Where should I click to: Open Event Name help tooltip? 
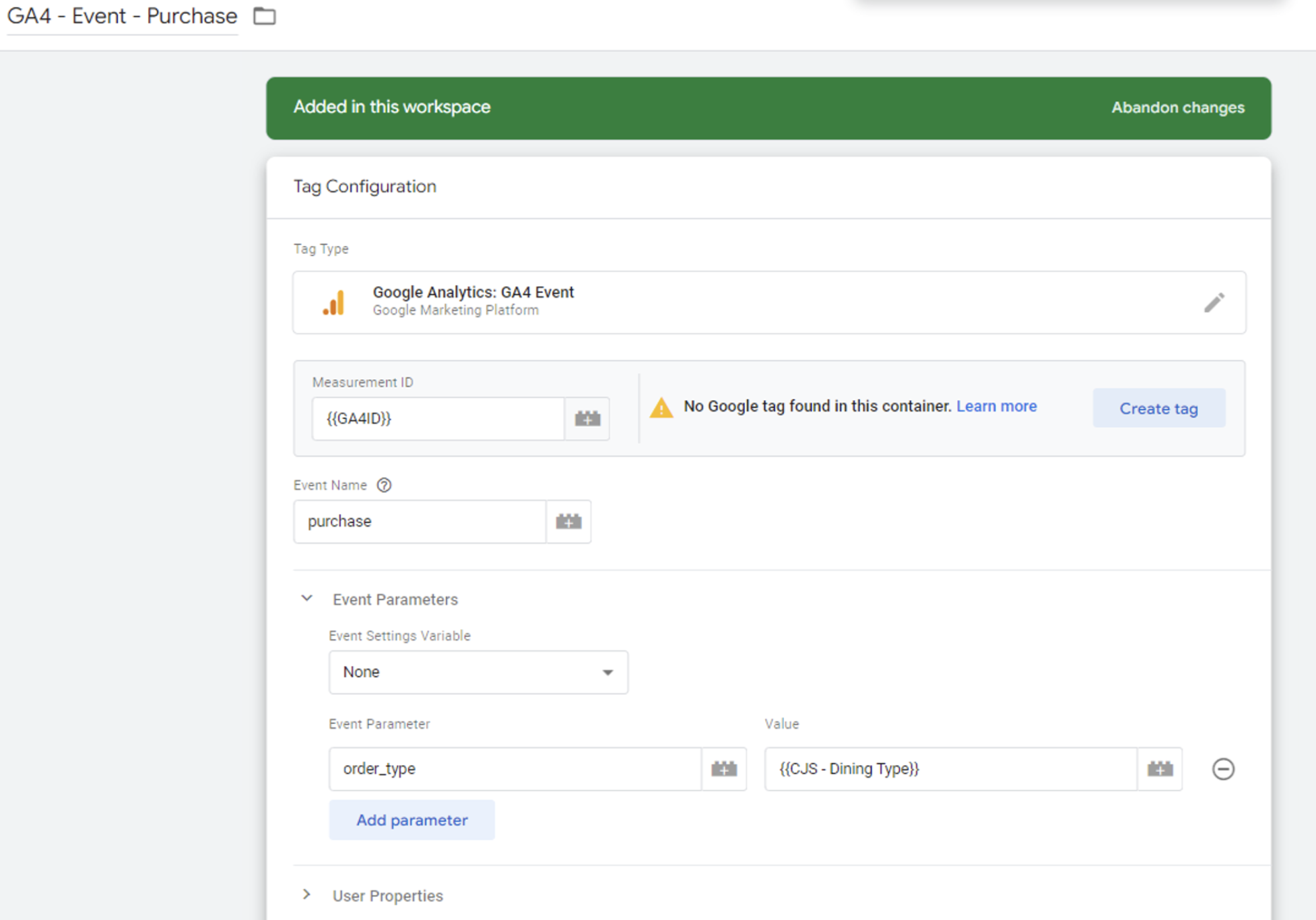pos(384,485)
